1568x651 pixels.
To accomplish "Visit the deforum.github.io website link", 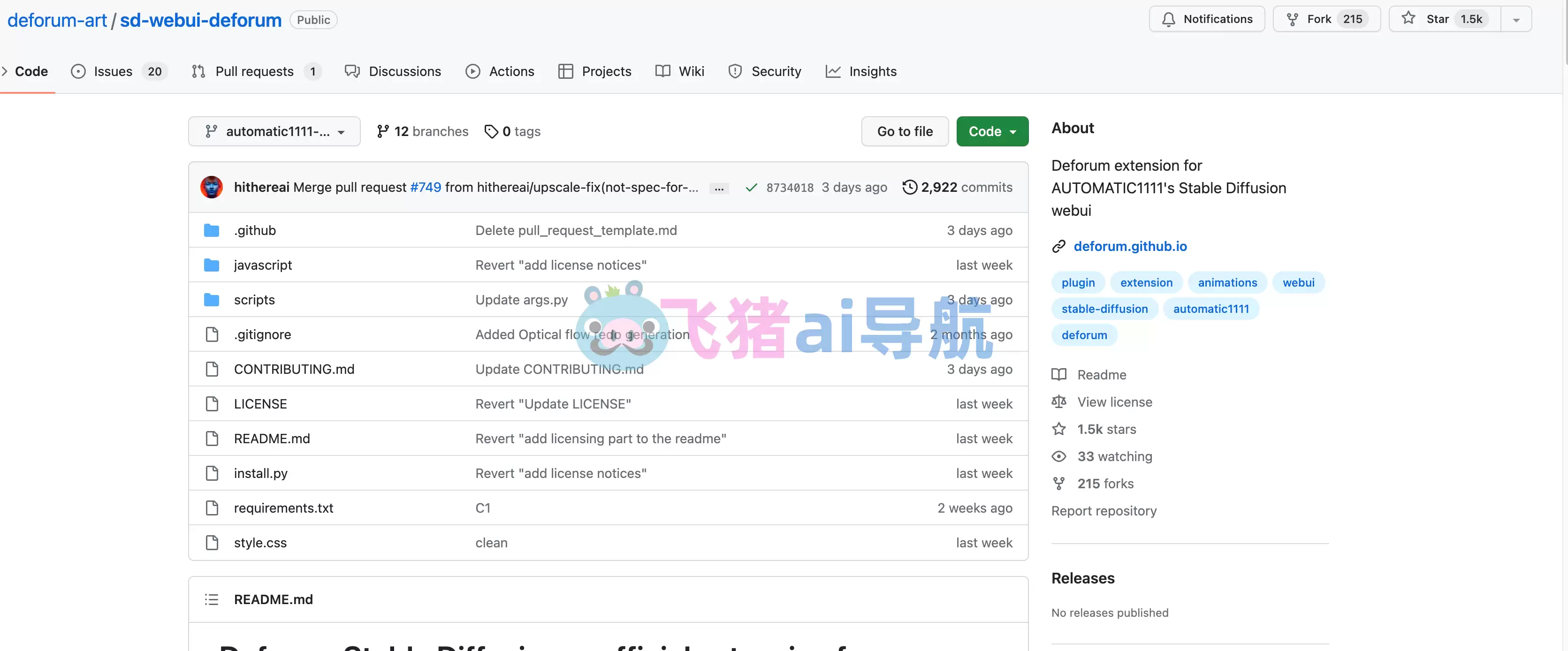I will 1130,246.
